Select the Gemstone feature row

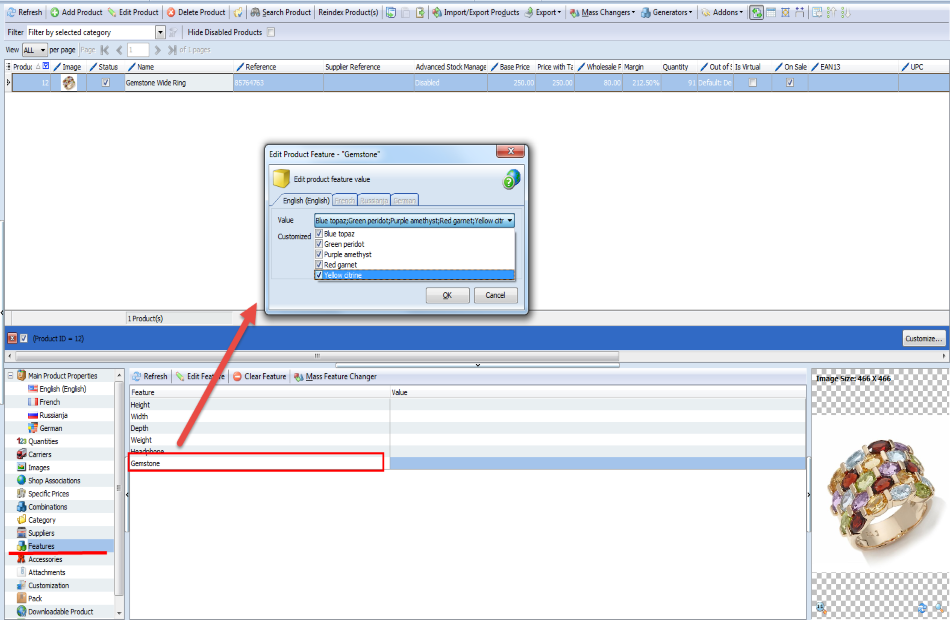[467, 464]
